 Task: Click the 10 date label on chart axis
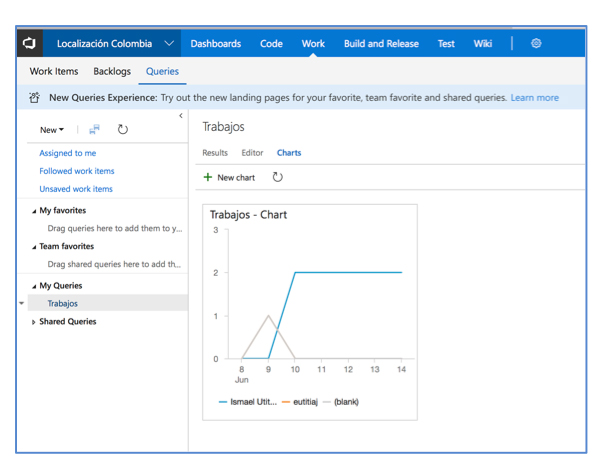[x=295, y=369]
